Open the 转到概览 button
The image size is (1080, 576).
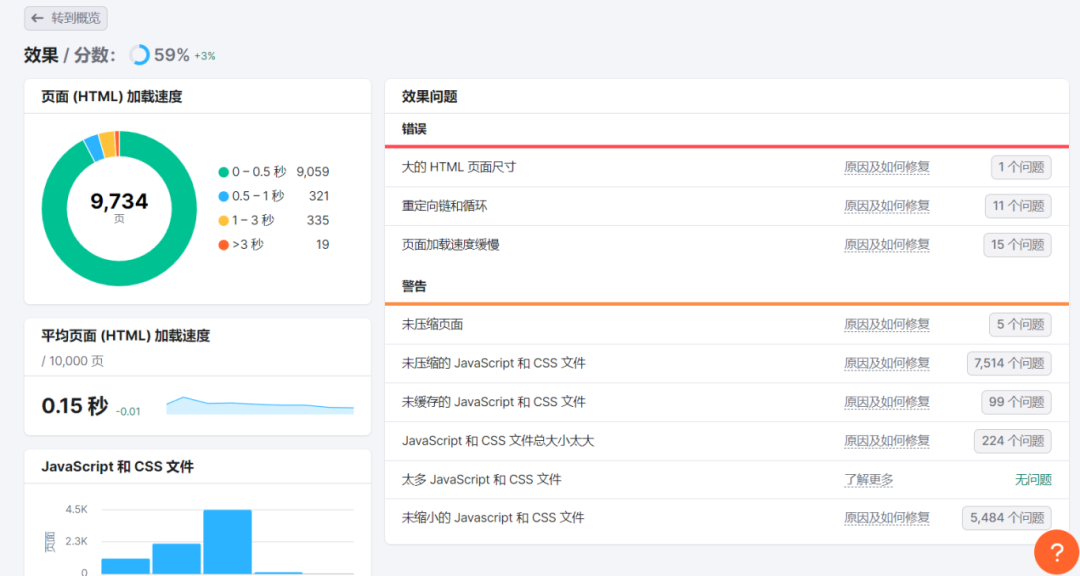pyautogui.click(x=66, y=18)
